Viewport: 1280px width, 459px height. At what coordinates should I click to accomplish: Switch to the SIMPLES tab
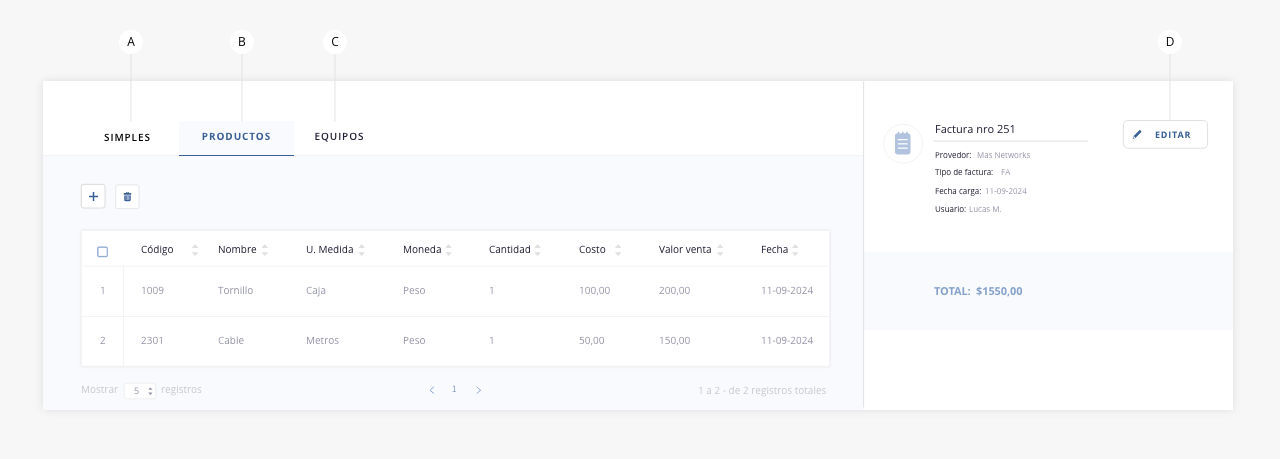(x=127, y=138)
